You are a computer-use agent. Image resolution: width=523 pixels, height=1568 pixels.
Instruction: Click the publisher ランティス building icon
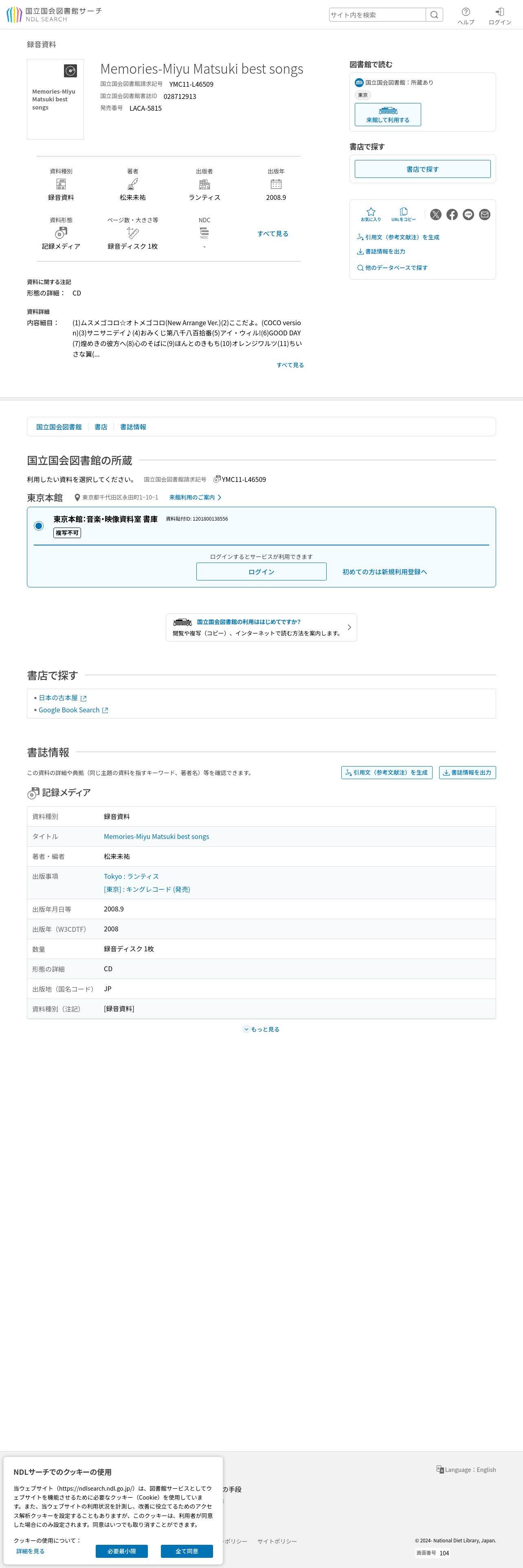(x=204, y=184)
